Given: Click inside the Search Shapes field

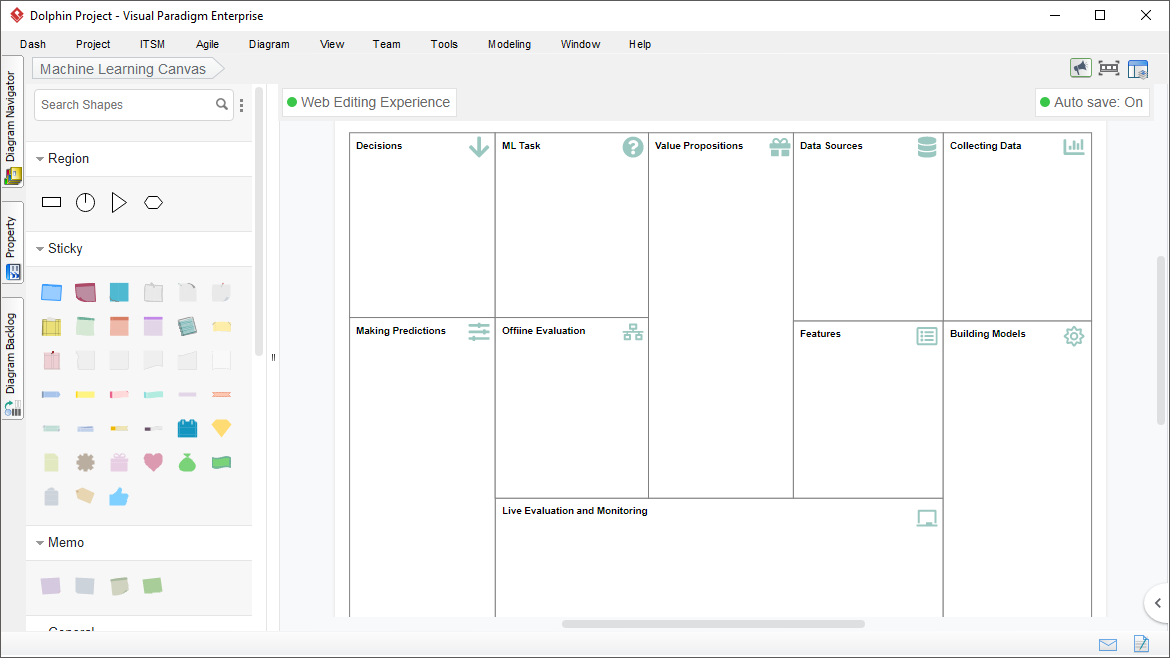Looking at the screenshot, I should 120,104.
